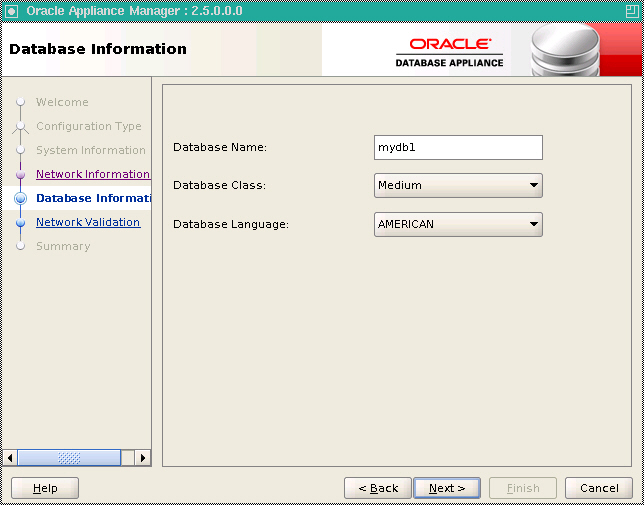The width and height of the screenshot is (644, 505).
Task: Open Help
Action: coord(45,488)
